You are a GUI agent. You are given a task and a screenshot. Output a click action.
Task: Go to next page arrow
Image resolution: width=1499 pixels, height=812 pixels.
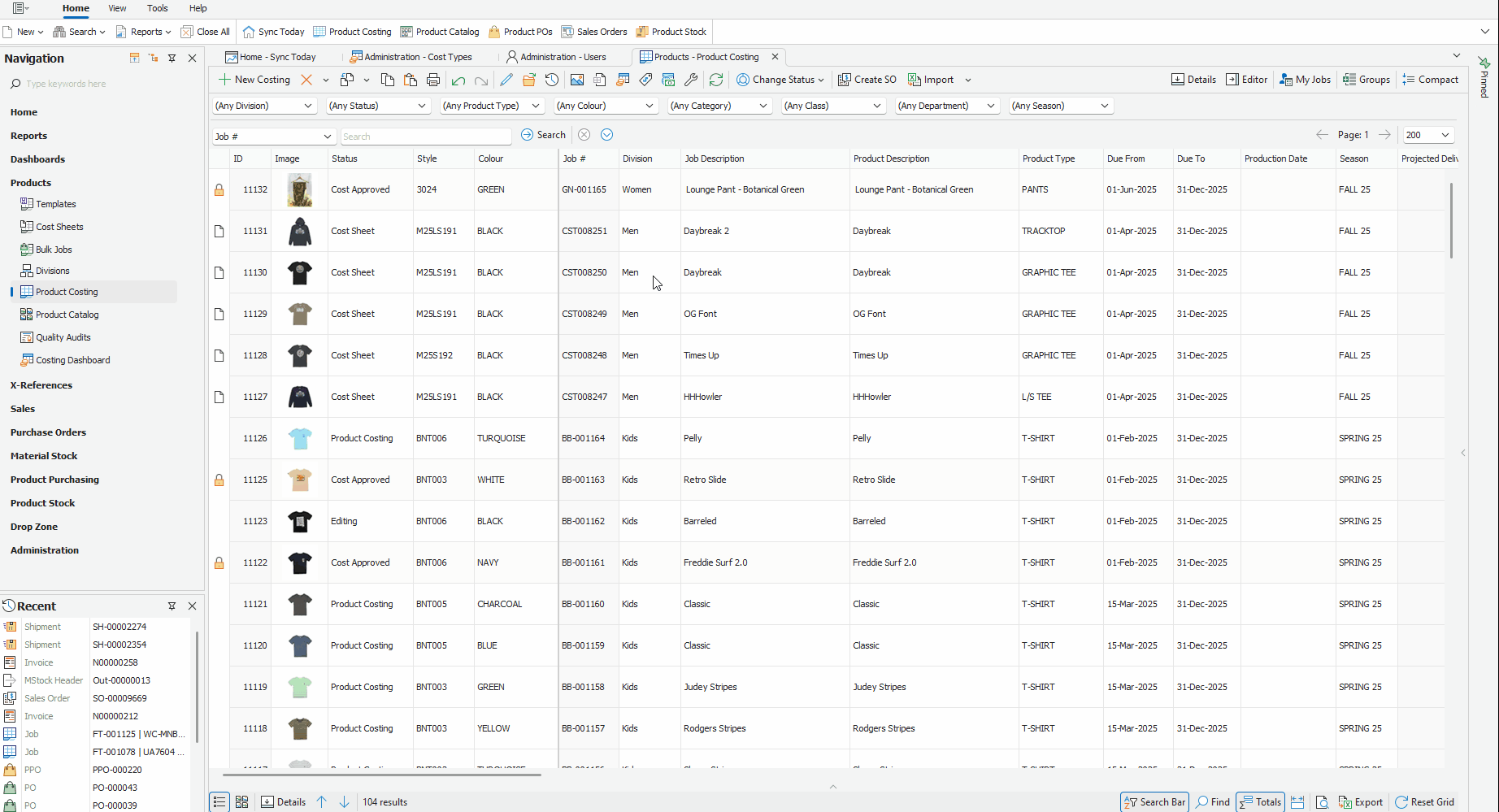click(x=1384, y=135)
